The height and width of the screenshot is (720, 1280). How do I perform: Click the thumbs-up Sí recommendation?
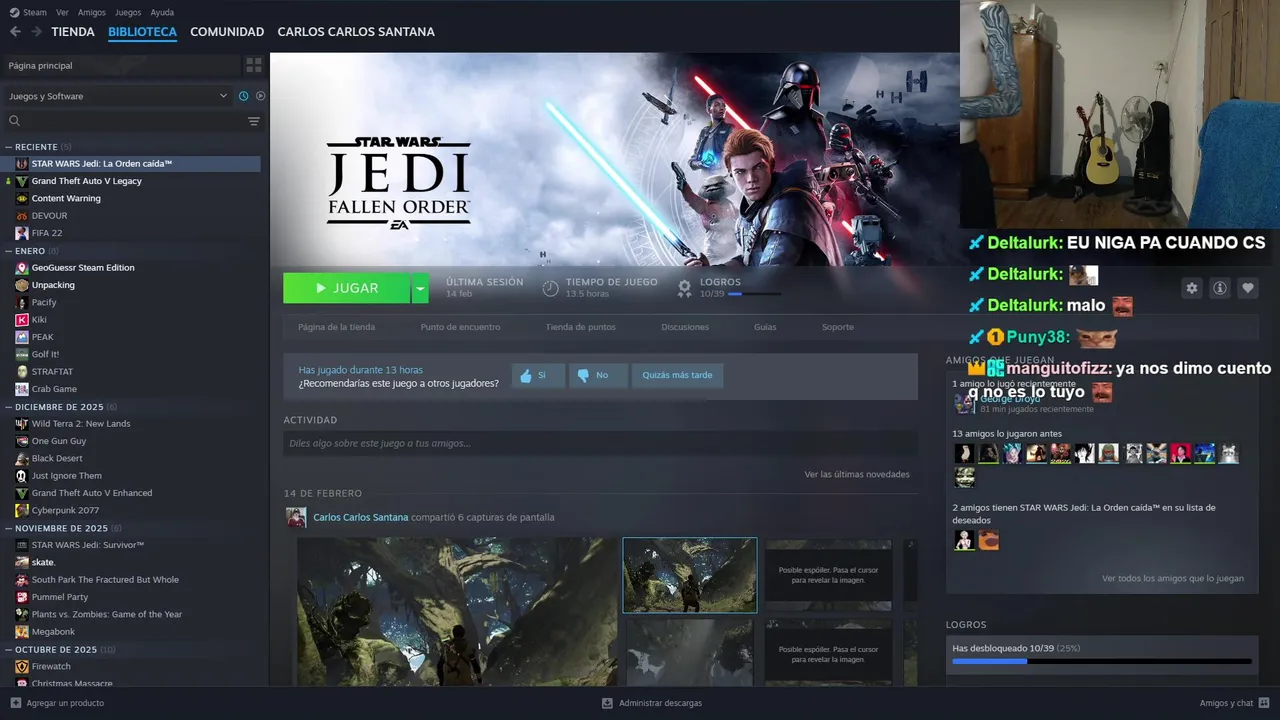[538, 375]
